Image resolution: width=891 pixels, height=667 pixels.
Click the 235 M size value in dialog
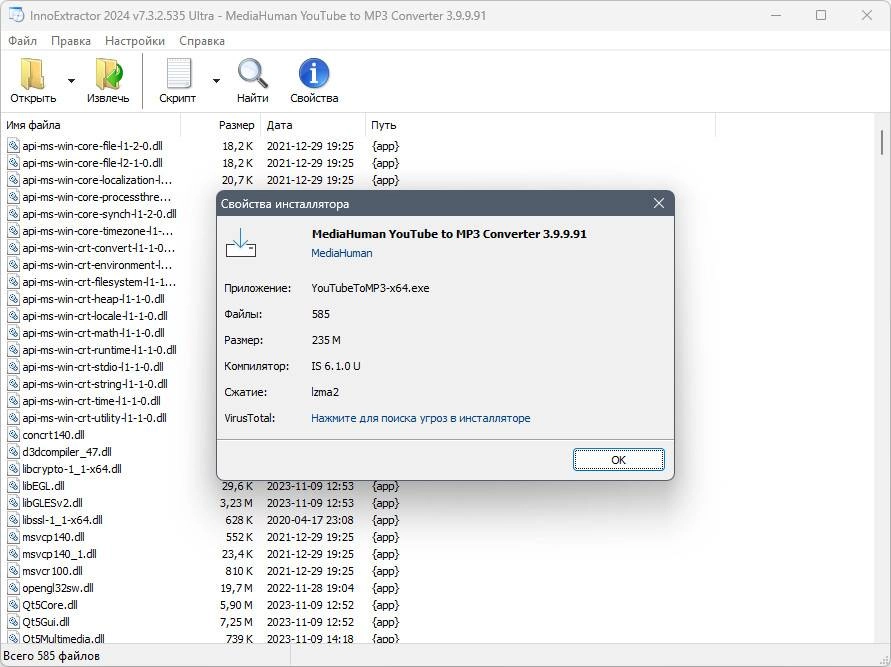pos(326,340)
